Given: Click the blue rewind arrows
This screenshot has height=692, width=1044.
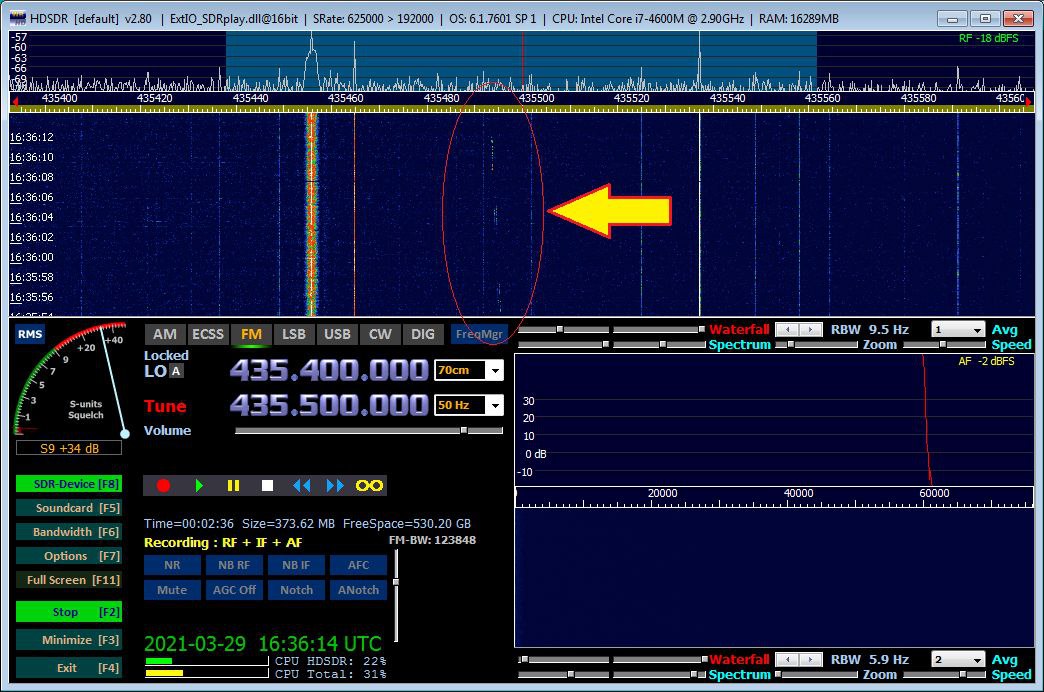Looking at the screenshot, I should pyautogui.click(x=301, y=485).
